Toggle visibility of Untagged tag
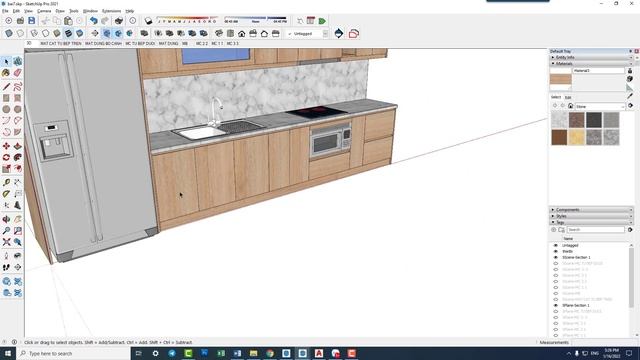The height and width of the screenshot is (360, 640). [556, 246]
